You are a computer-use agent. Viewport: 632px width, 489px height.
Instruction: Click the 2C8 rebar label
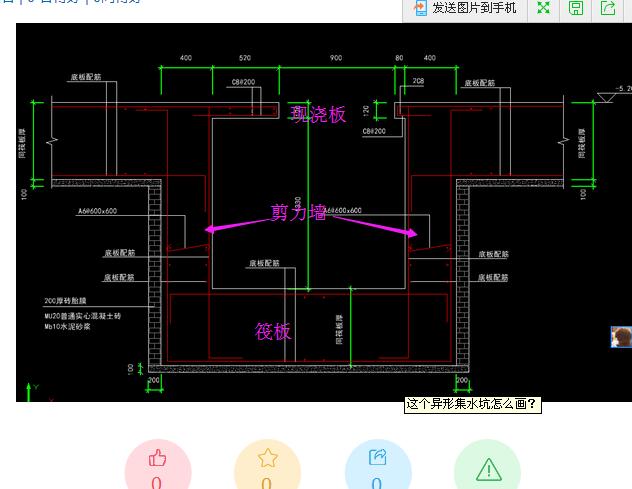[418, 81]
